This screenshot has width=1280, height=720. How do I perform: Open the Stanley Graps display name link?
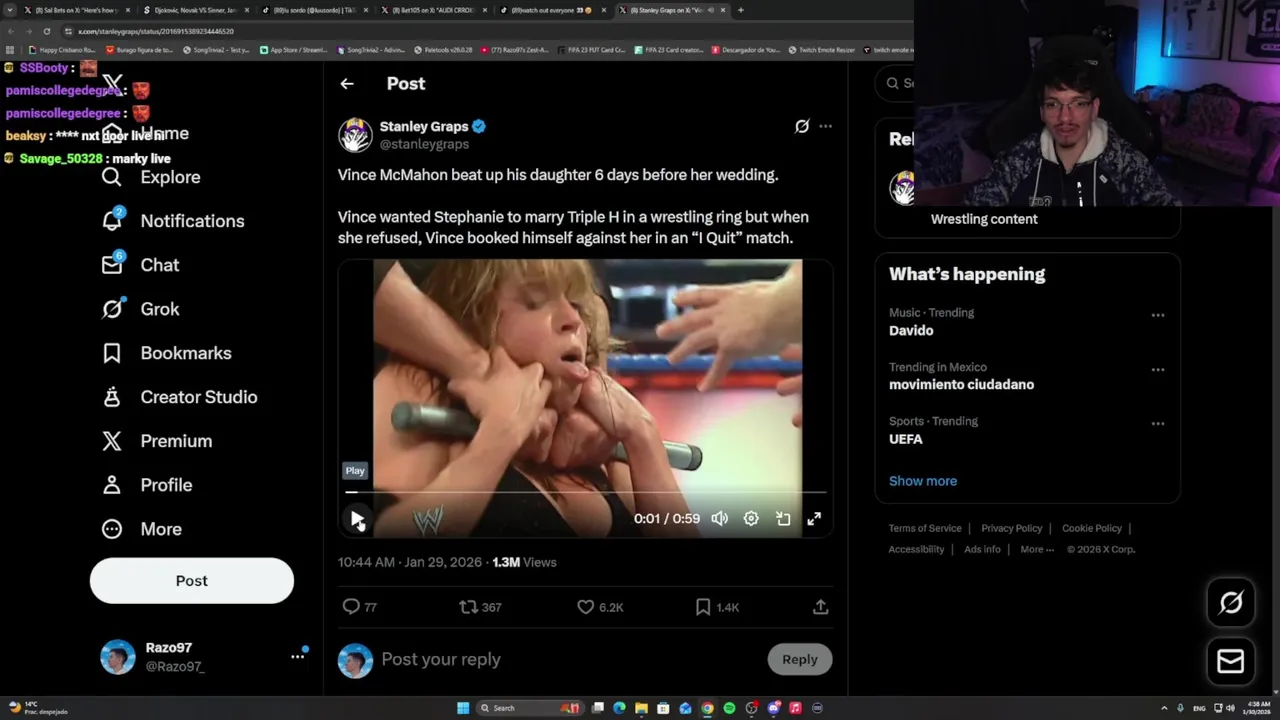(x=424, y=127)
